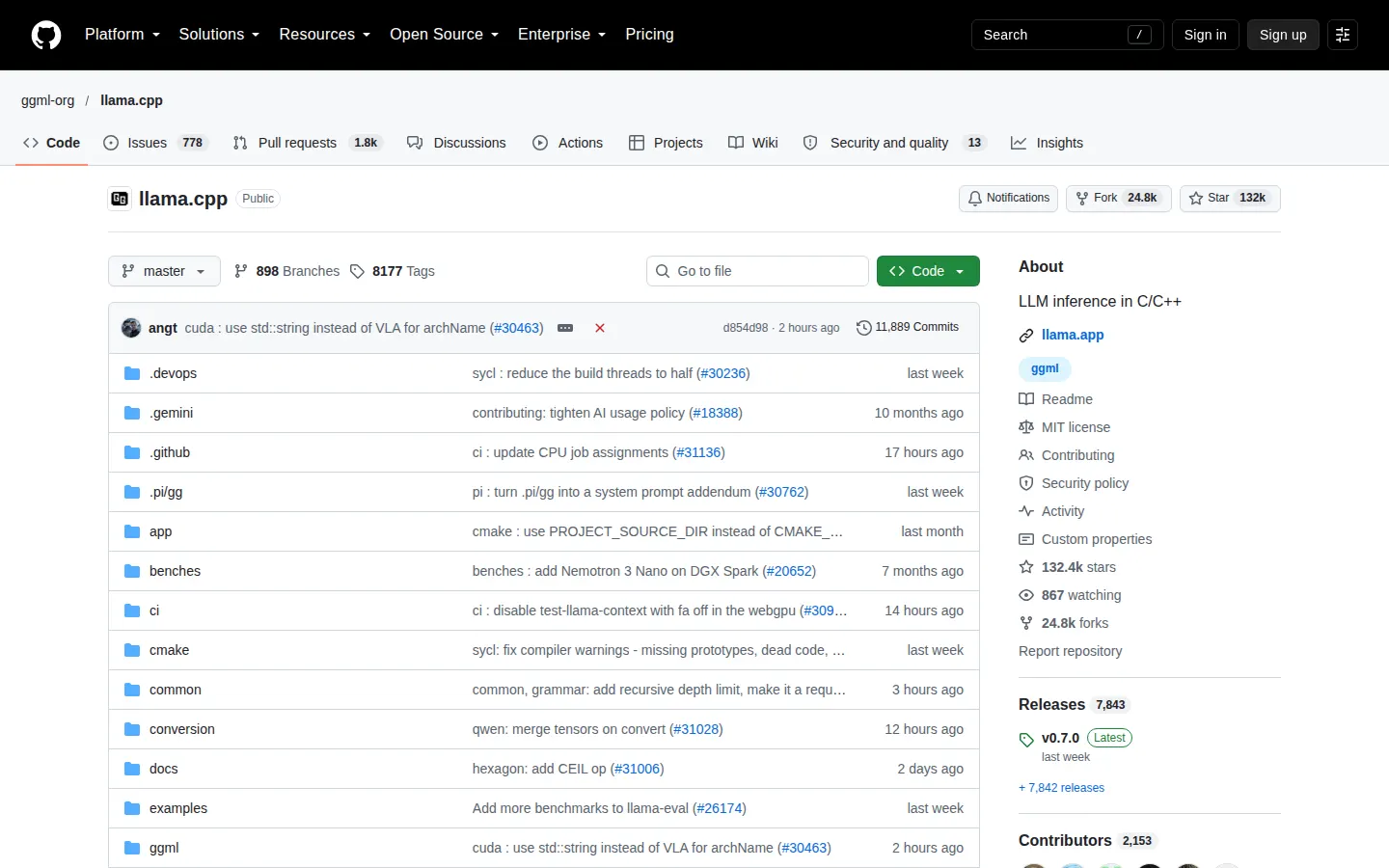Focus the Go to file input
Image resolution: width=1389 pixels, height=868 pixels.
pos(757,271)
